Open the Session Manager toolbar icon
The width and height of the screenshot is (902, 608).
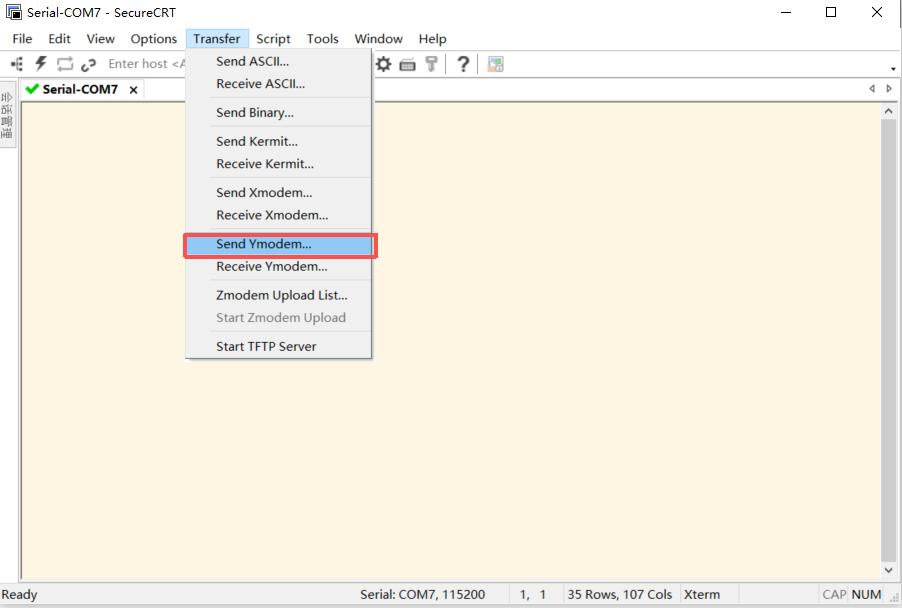(17, 64)
